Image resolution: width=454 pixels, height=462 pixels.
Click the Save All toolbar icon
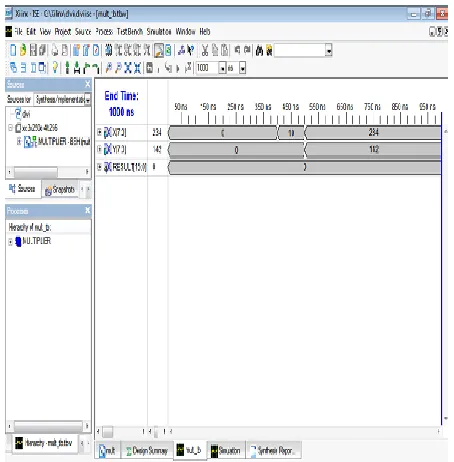(x=42, y=50)
